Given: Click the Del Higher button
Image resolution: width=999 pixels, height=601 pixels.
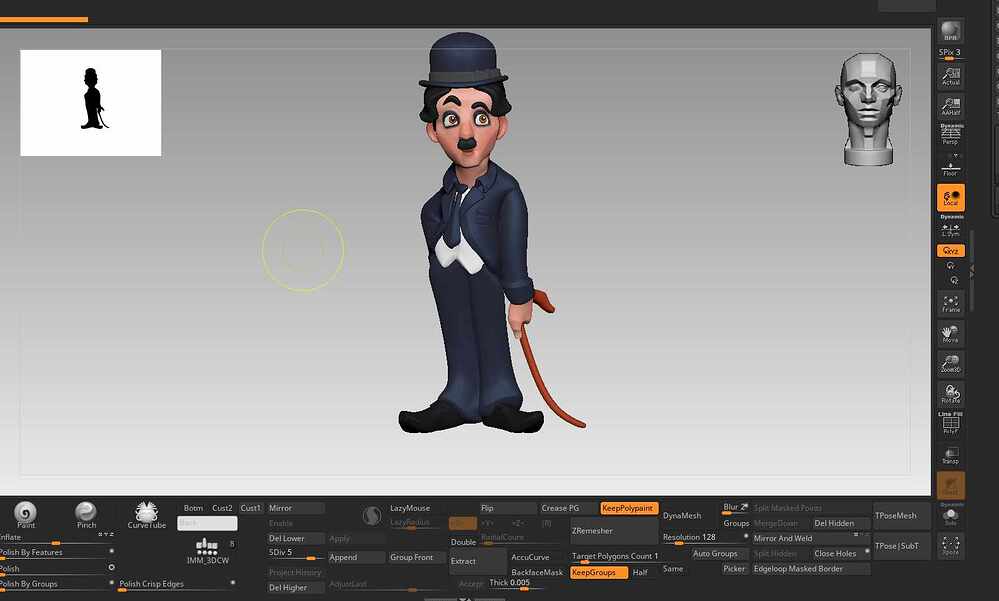Looking at the screenshot, I should point(296,588).
